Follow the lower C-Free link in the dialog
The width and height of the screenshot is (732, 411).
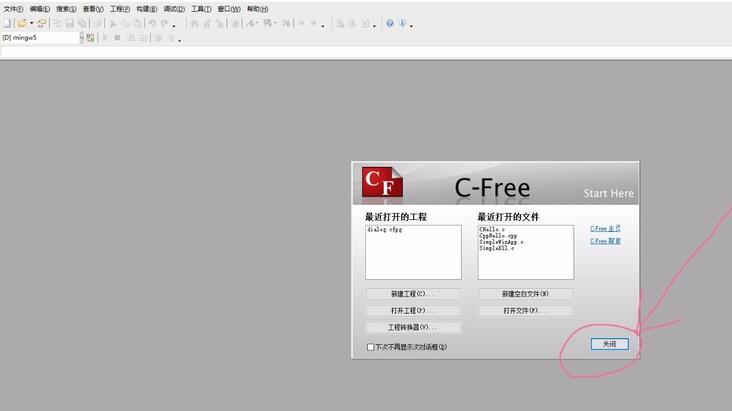[605, 241]
